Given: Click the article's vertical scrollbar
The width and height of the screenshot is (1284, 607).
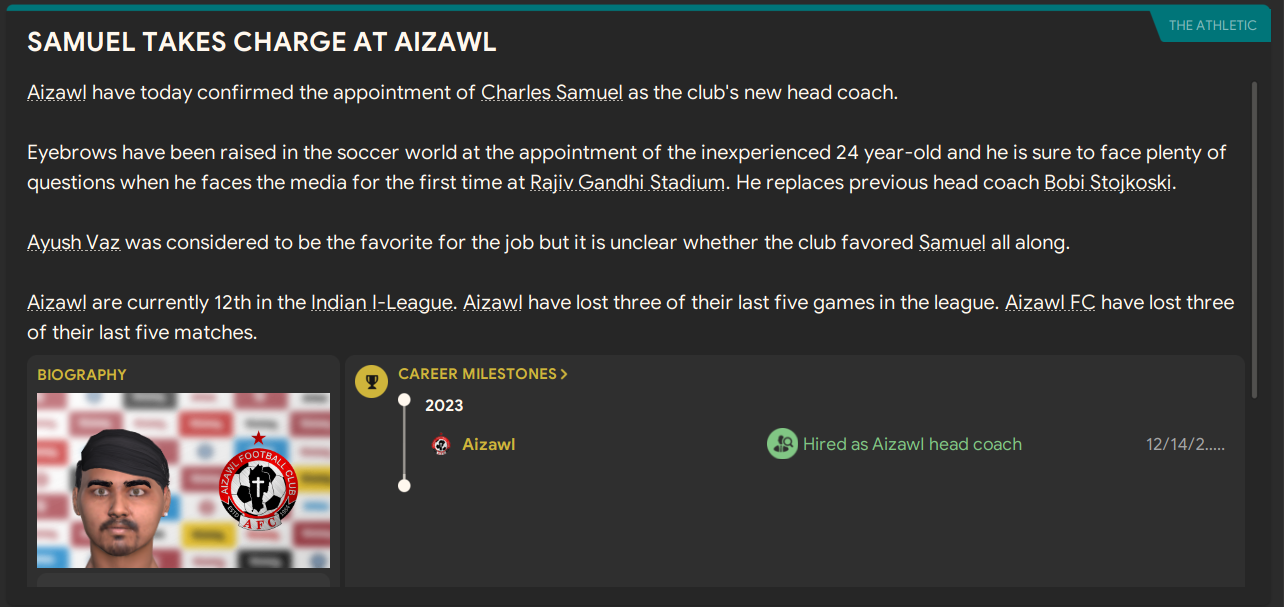Looking at the screenshot, I should [x=1255, y=240].
